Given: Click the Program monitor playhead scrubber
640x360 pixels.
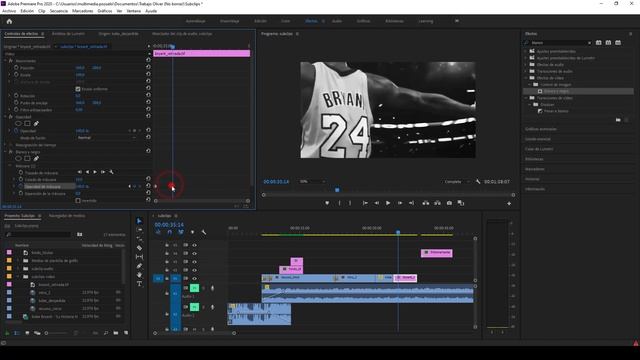Looking at the screenshot, I should pyautogui.click(x=337, y=190).
